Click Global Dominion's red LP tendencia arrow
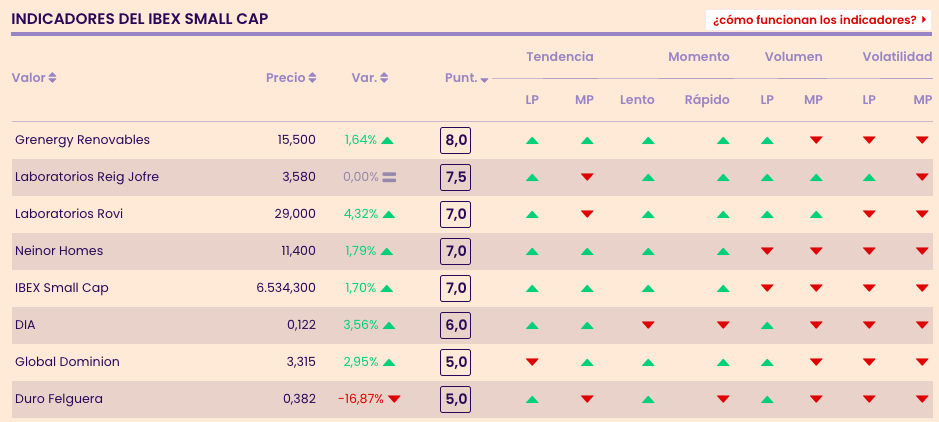Screen dimensions: 939x422 click(x=532, y=362)
